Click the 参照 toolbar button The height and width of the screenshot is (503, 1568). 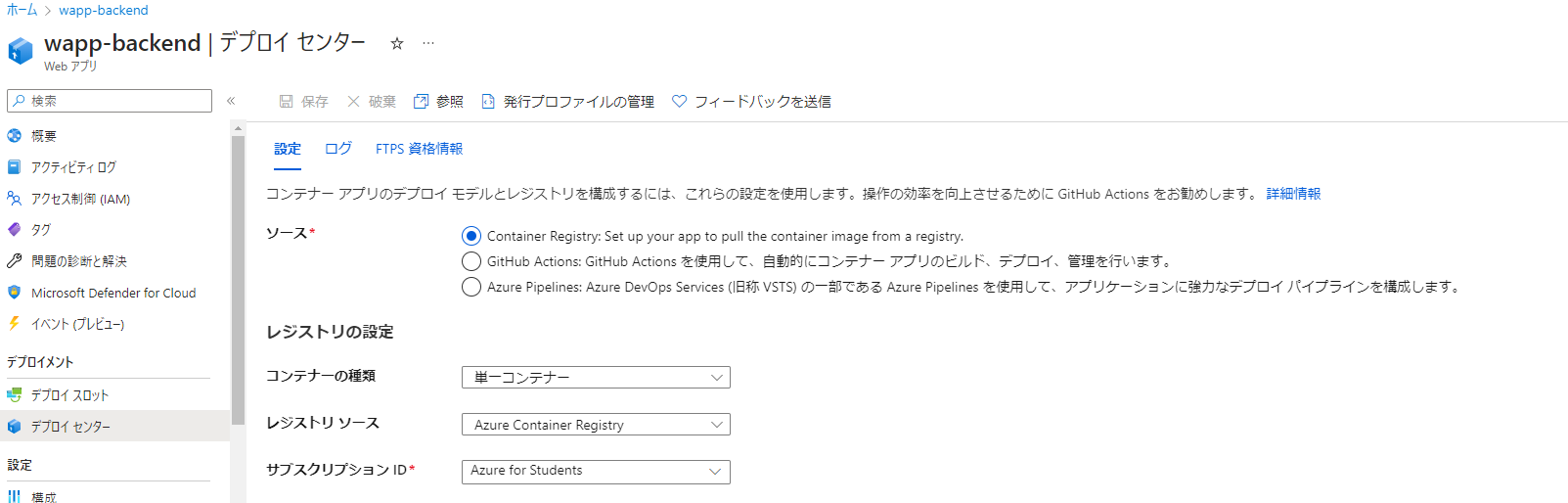(438, 102)
